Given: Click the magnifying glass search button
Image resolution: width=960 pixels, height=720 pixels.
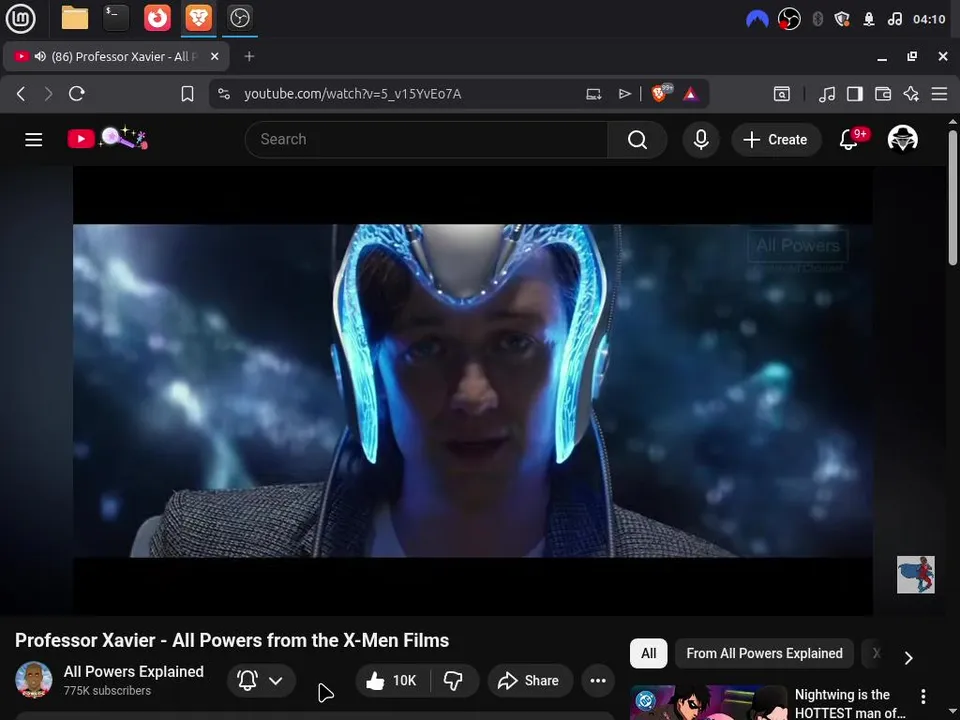Looking at the screenshot, I should (637, 140).
